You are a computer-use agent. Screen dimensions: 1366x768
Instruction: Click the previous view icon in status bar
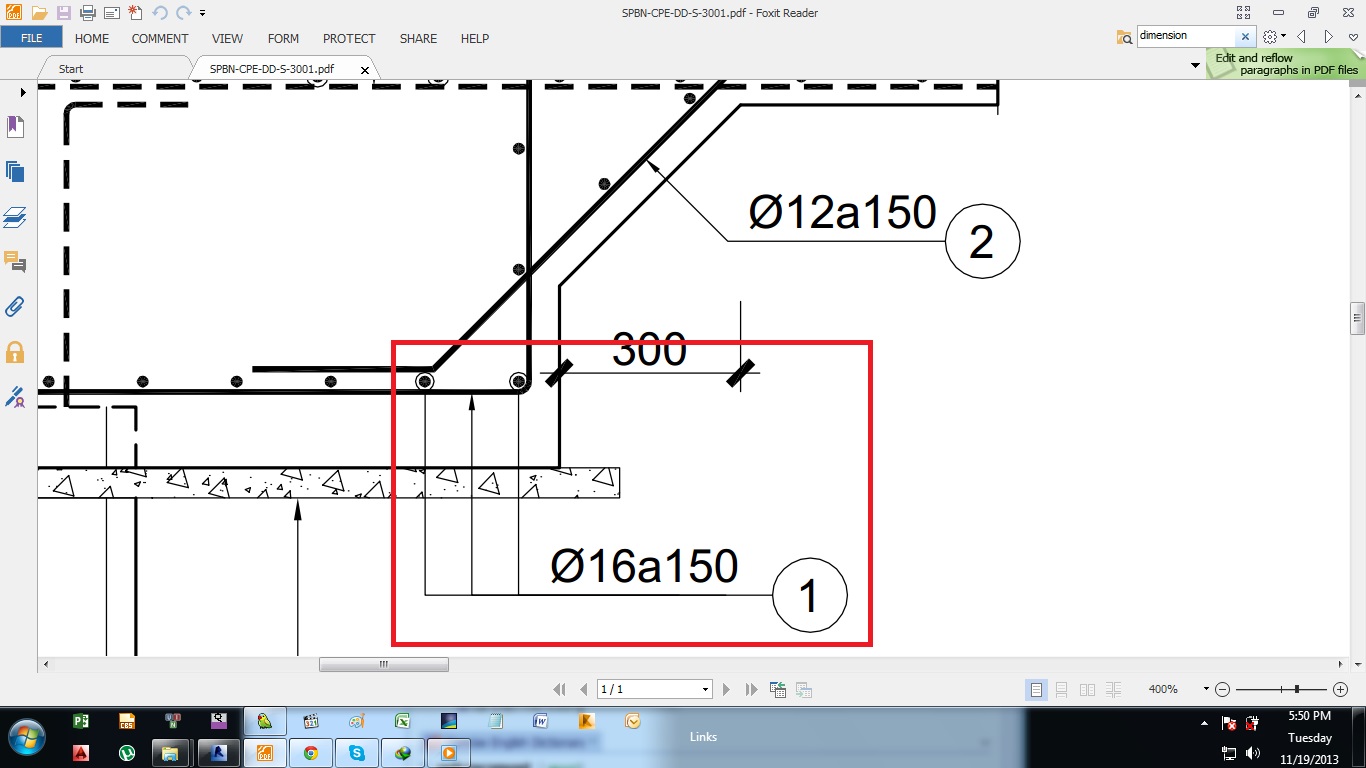pyautogui.click(x=778, y=689)
